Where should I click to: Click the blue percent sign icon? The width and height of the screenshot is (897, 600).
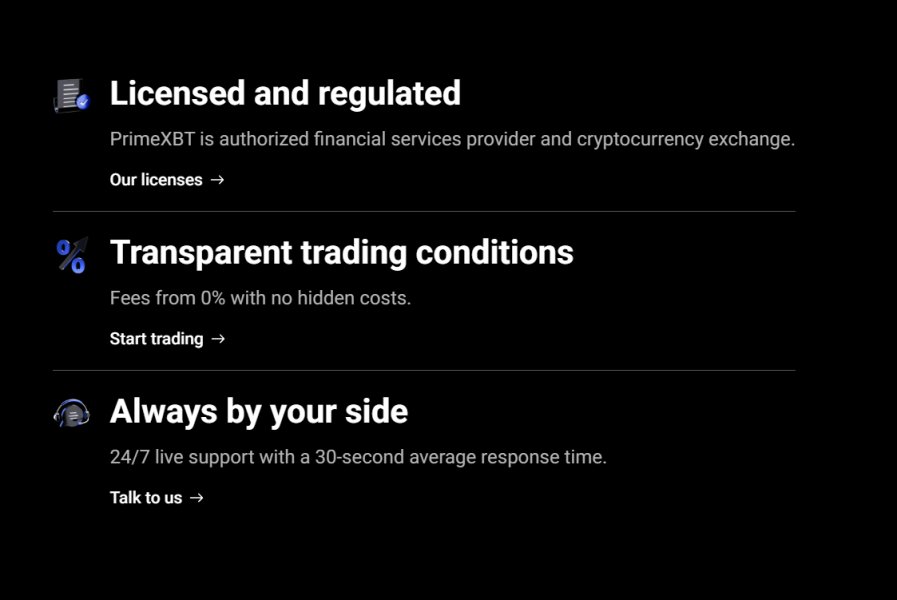[x=71, y=255]
